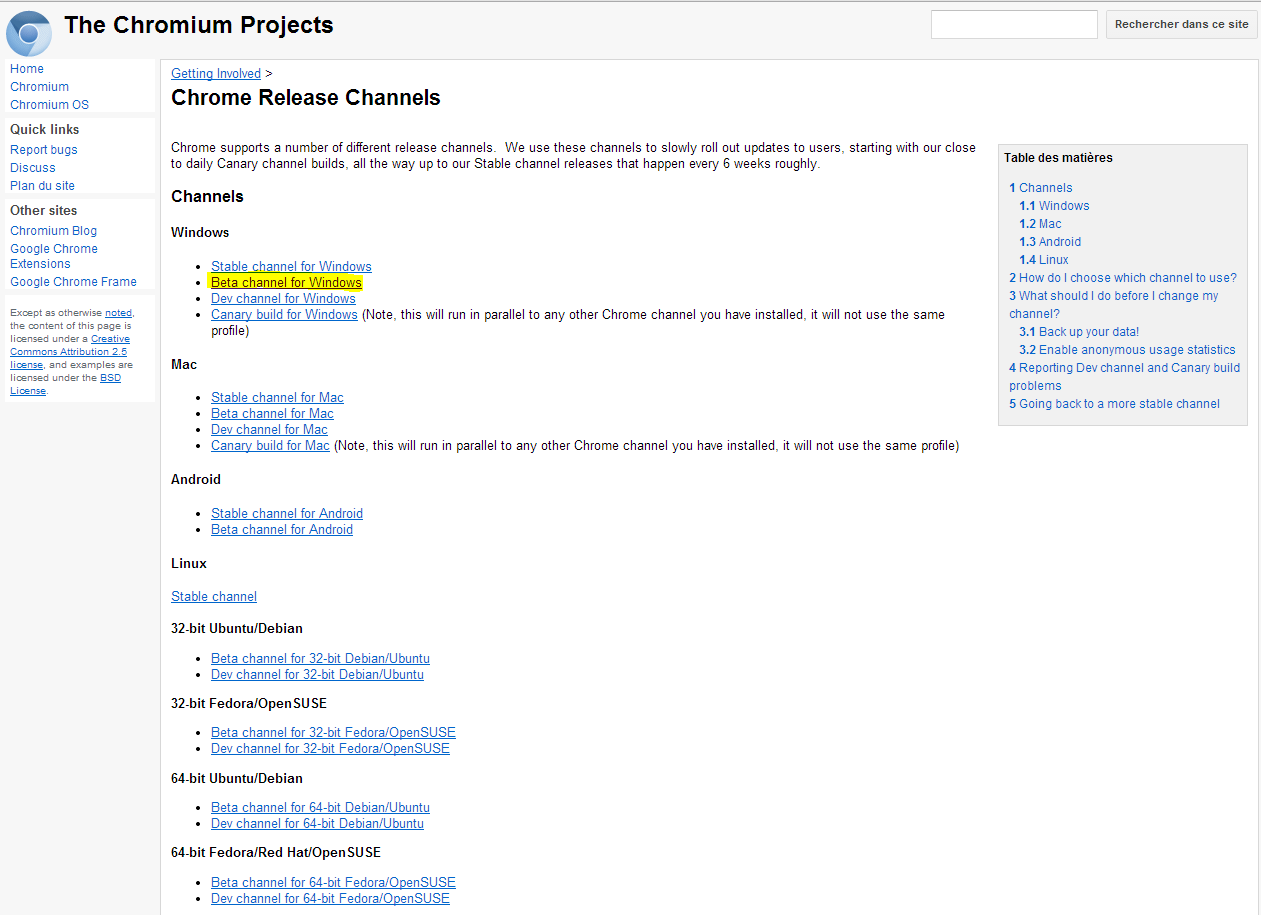Click the 'noted' link in footer text
The width and height of the screenshot is (1261, 915).
coord(118,313)
